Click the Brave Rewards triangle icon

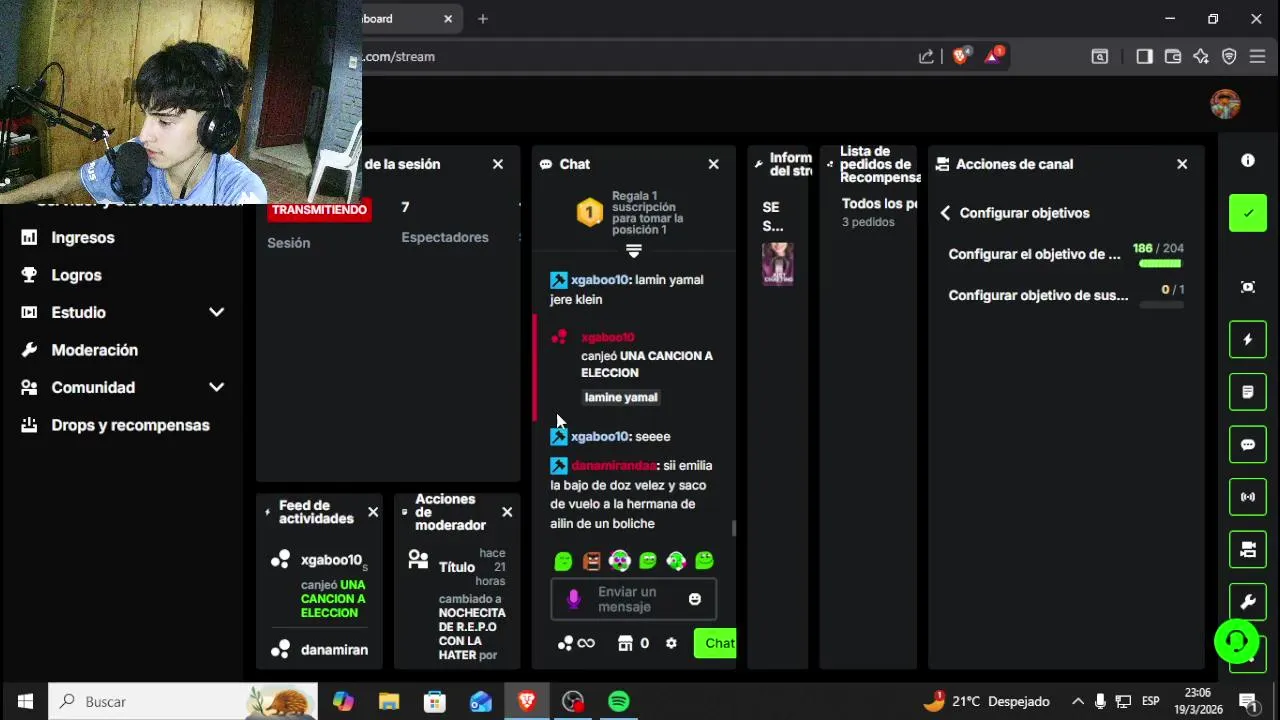coord(994,56)
